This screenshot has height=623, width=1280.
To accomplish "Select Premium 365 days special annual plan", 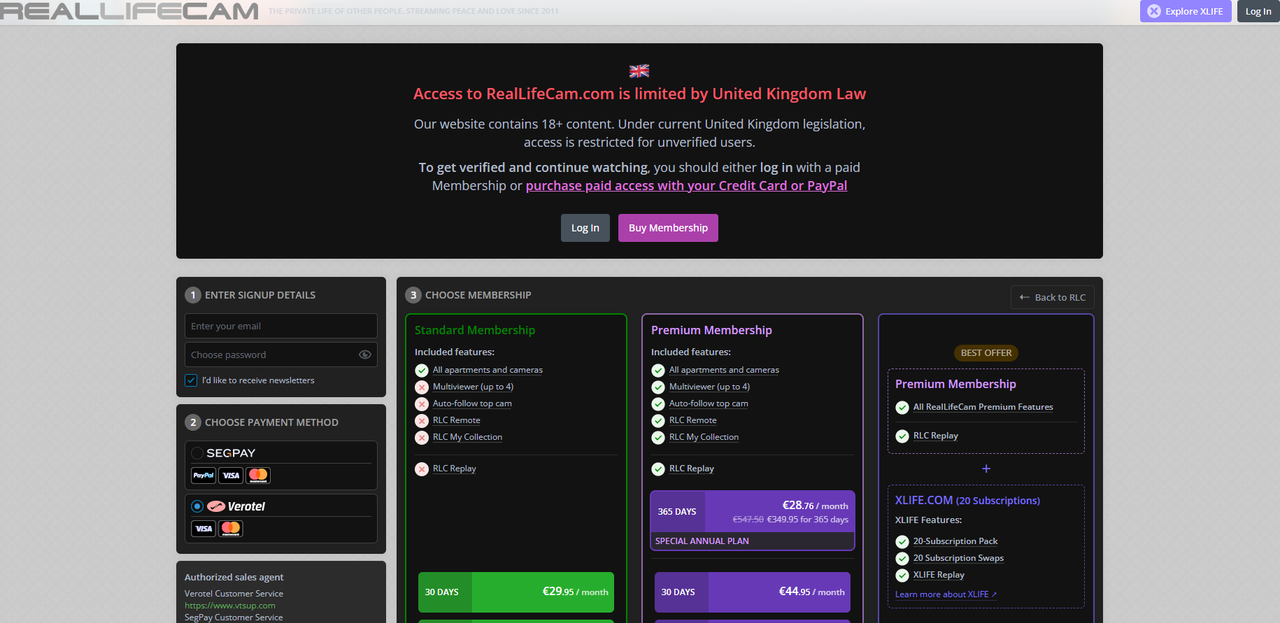I will 752,520.
